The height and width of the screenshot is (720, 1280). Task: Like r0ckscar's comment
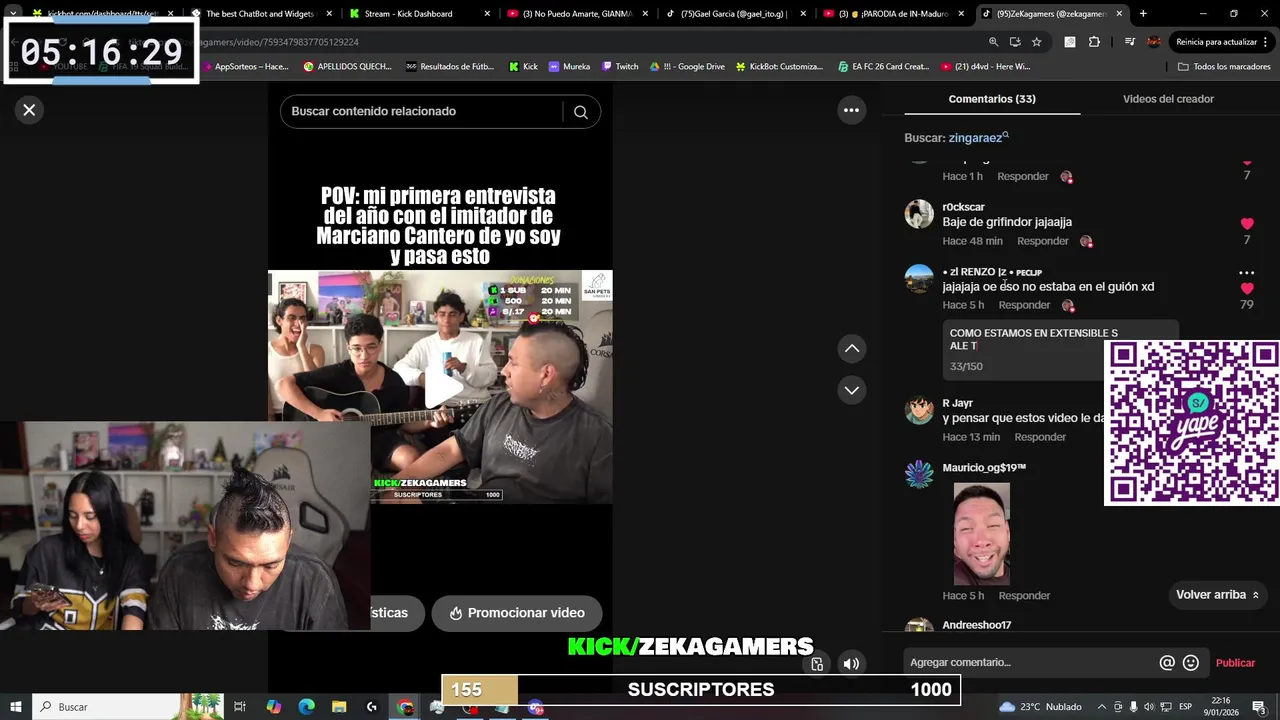click(x=1246, y=224)
